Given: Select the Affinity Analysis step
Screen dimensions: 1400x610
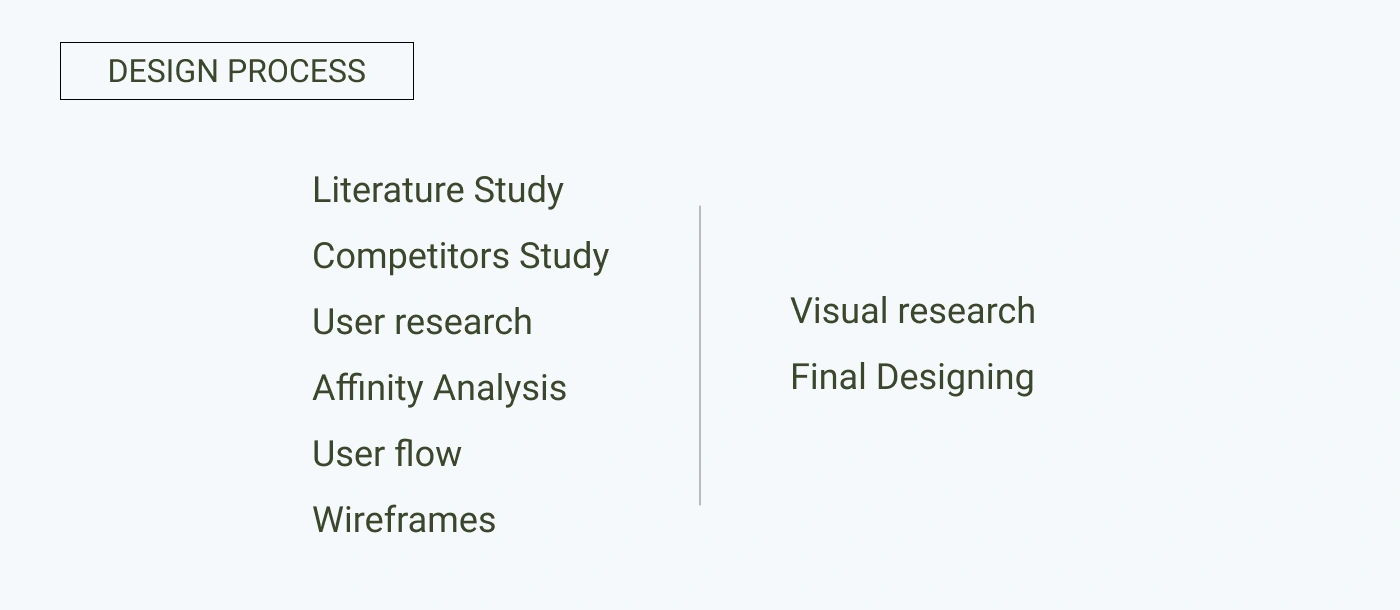Looking at the screenshot, I should point(439,388).
